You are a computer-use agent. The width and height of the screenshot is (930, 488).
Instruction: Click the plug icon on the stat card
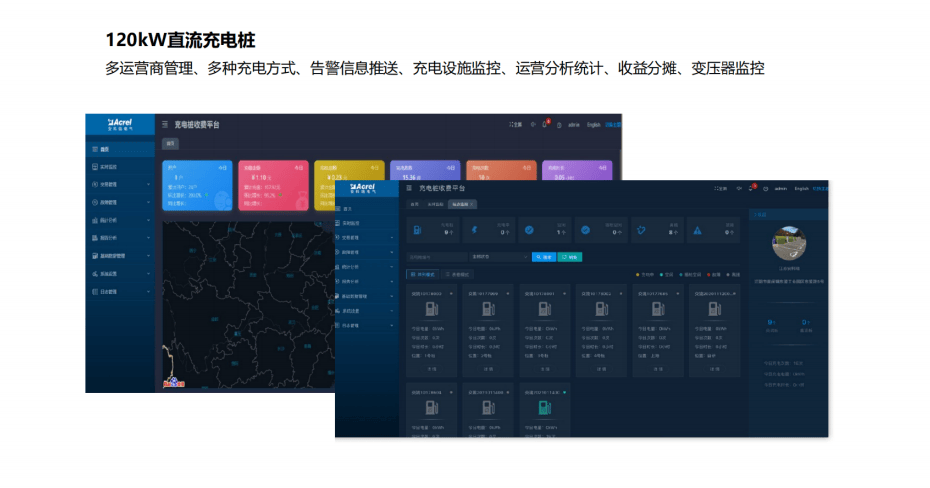[641, 230]
